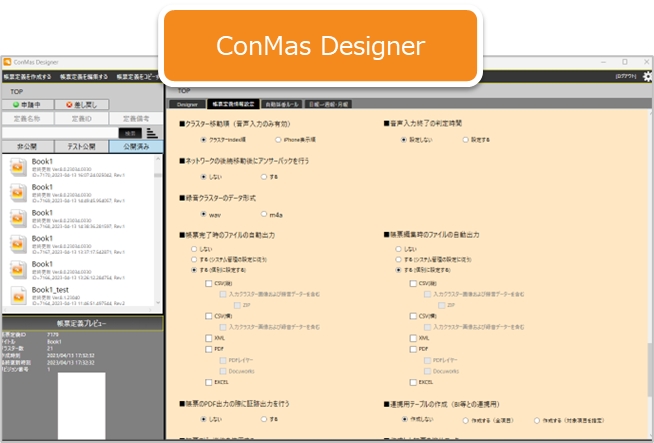This screenshot has height=443, width=654.
Task: Switch to the 日報→週報・月報 tab
Action: 329,104
